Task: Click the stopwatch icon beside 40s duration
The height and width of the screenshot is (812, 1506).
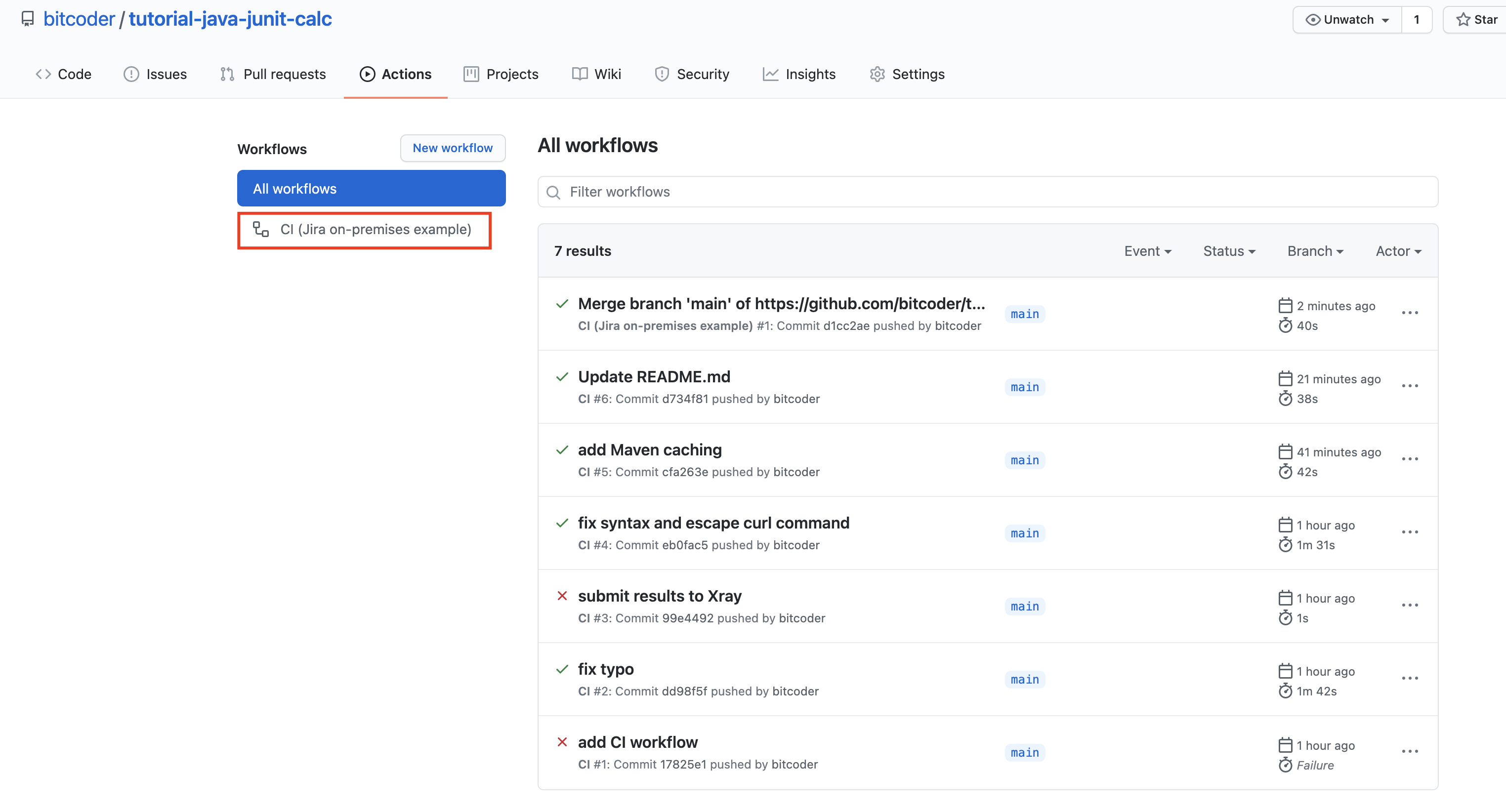Action: coord(1285,325)
